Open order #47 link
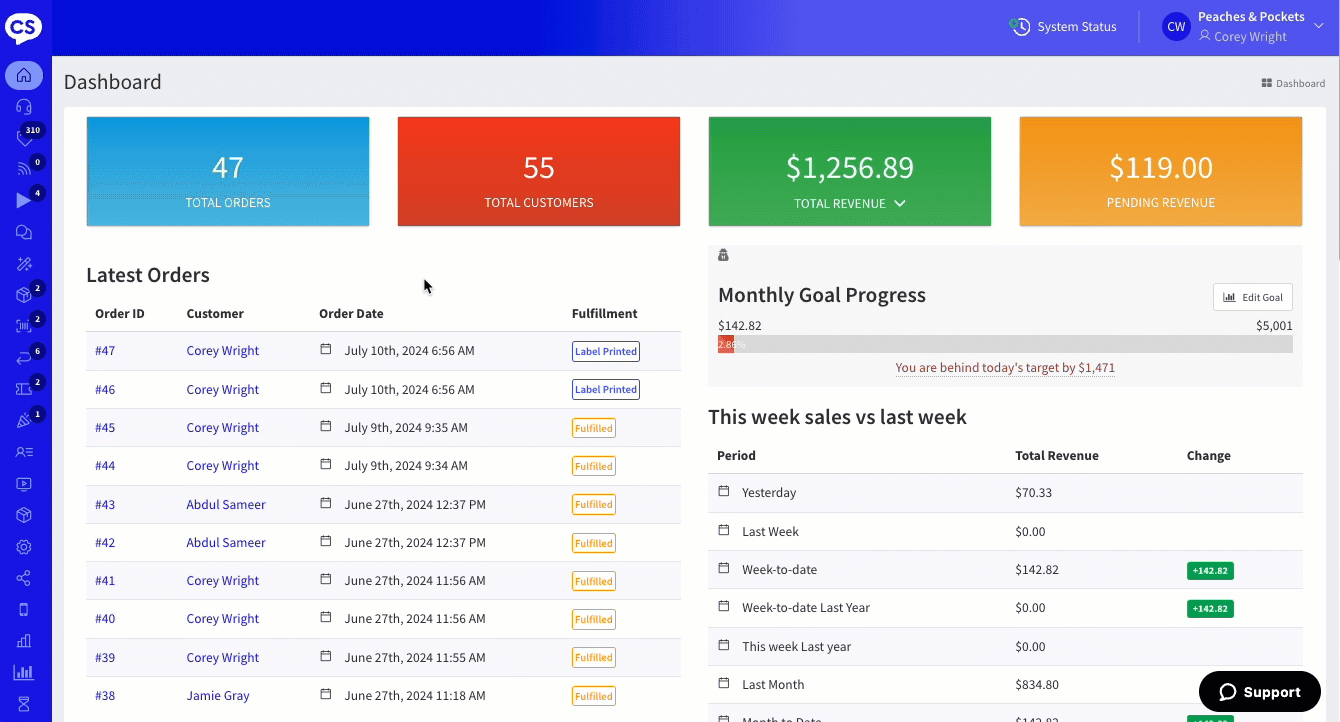Viewport: 1340px width, 722px height. pyautogui.click(x=105, y=351)
